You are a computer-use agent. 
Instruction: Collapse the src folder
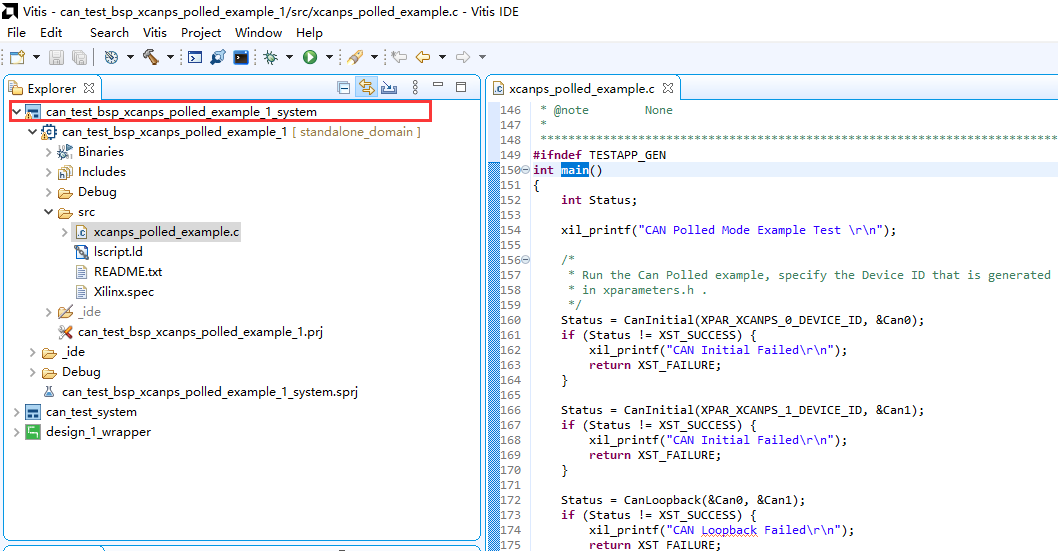click(x=49, y=212)
